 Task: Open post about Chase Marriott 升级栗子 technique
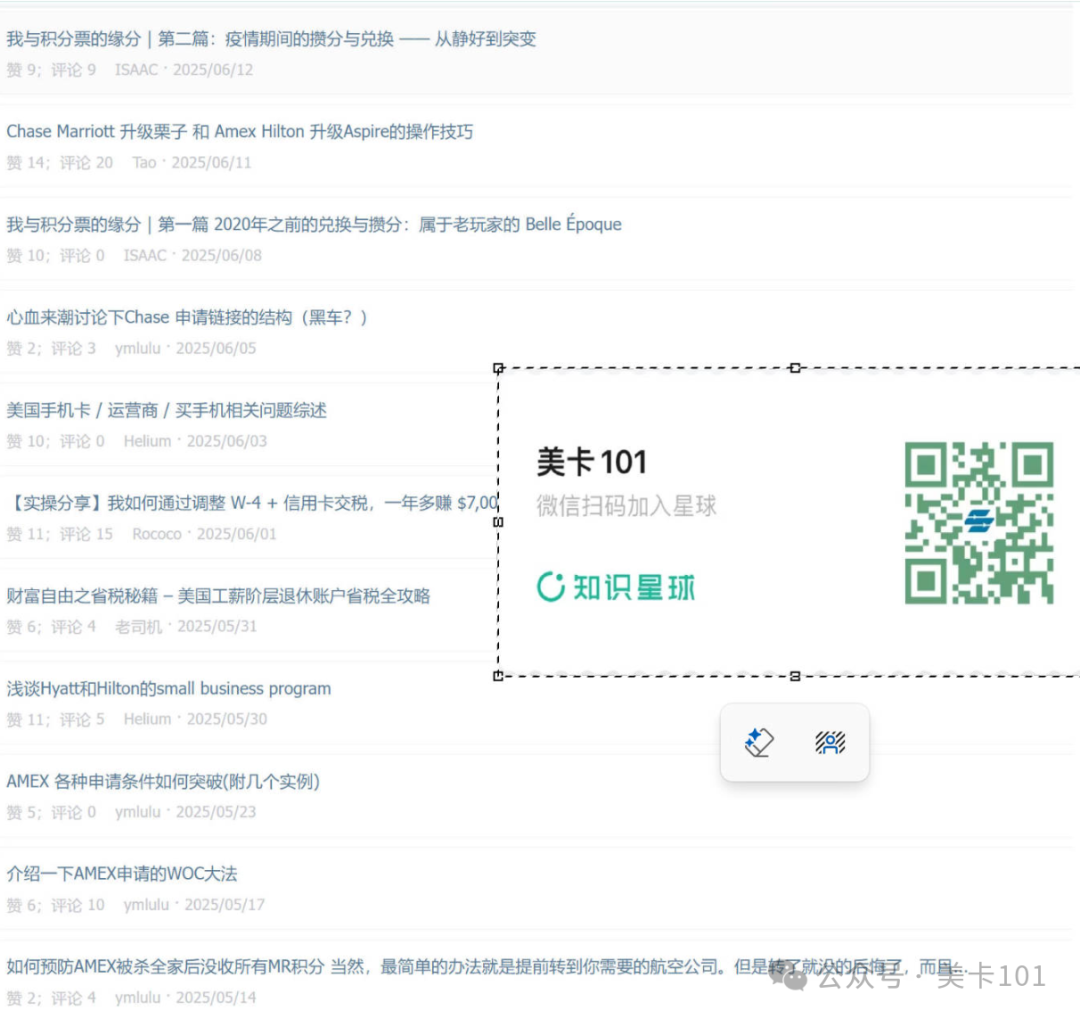pyautogui.click(x=240, y=131)
